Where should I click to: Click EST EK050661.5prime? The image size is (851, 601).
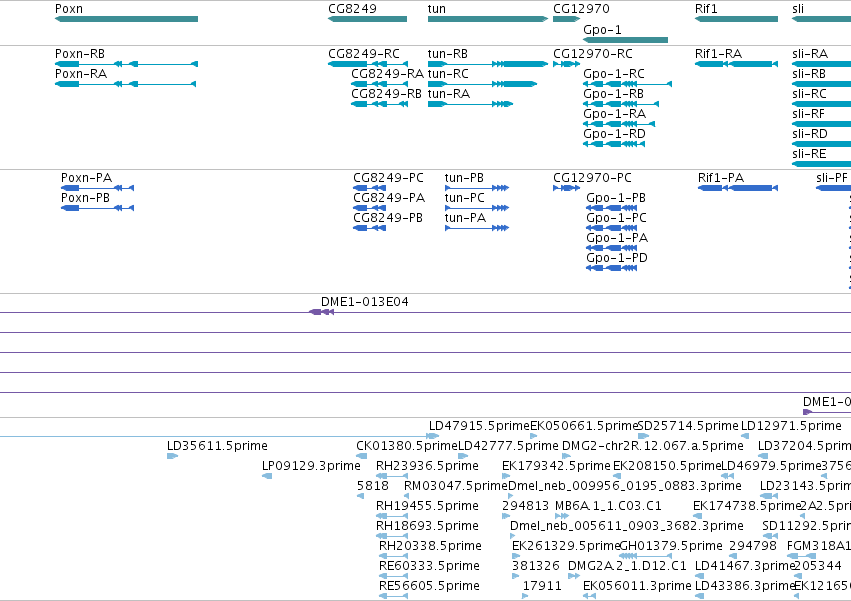pos(583,426)
